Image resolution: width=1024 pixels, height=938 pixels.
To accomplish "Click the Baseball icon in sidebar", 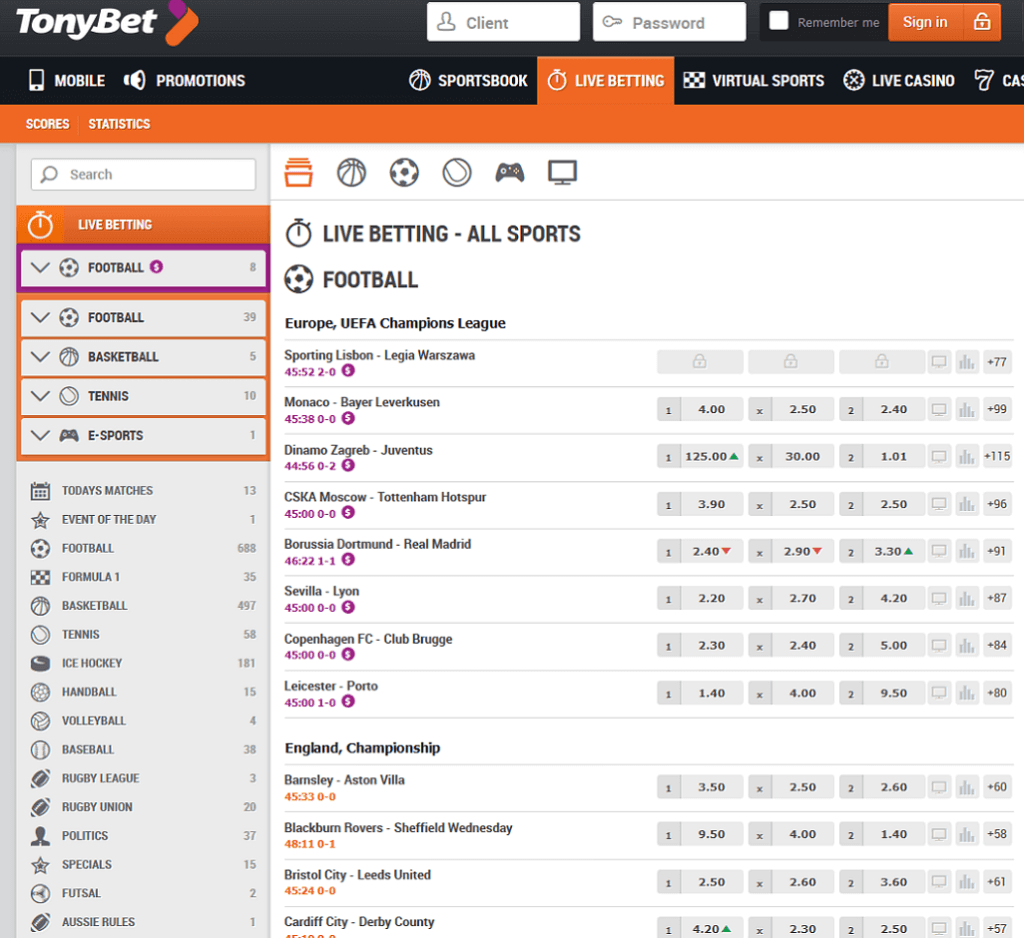I will (x=40, y=749).
